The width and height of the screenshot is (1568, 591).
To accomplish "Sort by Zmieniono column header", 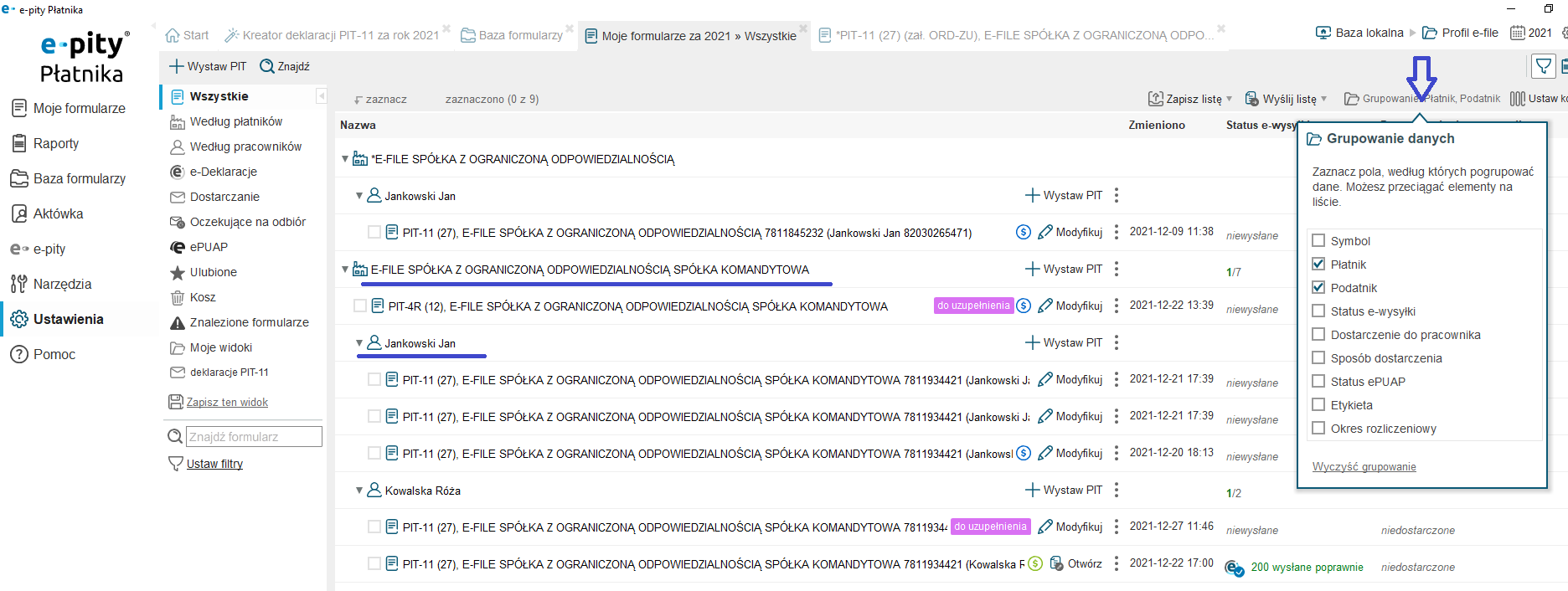I will [x=1157, y=125].
